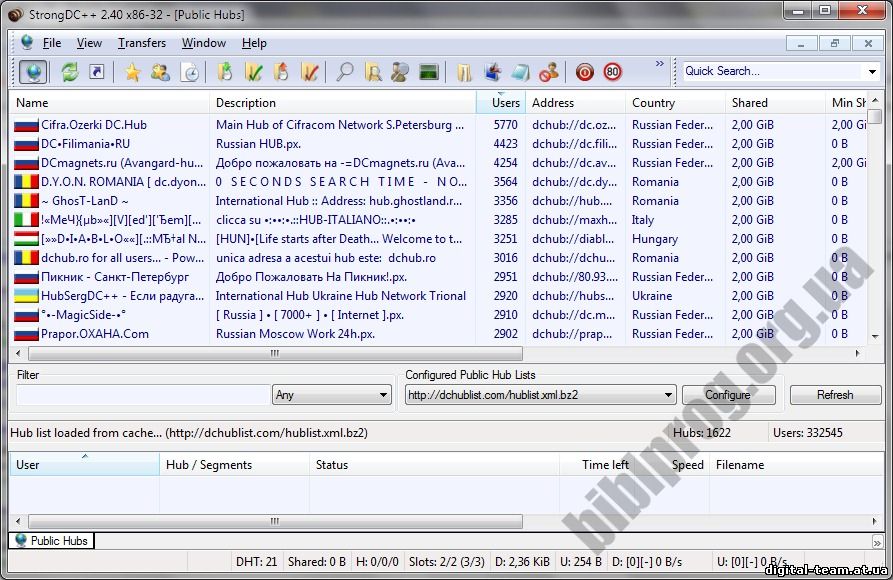893x580 pixels.
Task: Select hub row "Prapor.OXAHA.Com"
Action: tap(439, 334)
